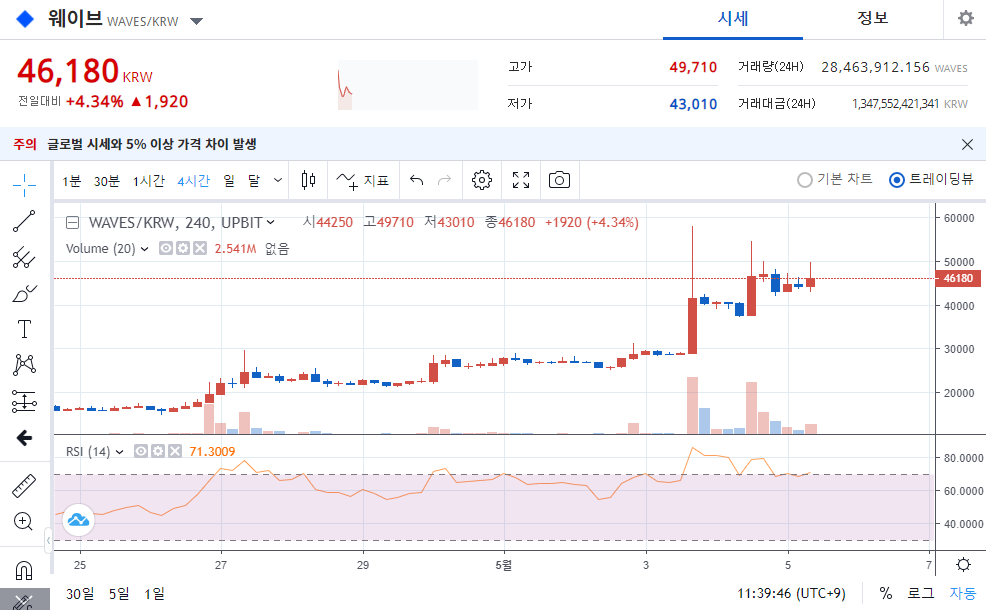Screen dimensions: 986x610
Task: Click the 46180 current price label on axis
Action: tap(956, 278)
